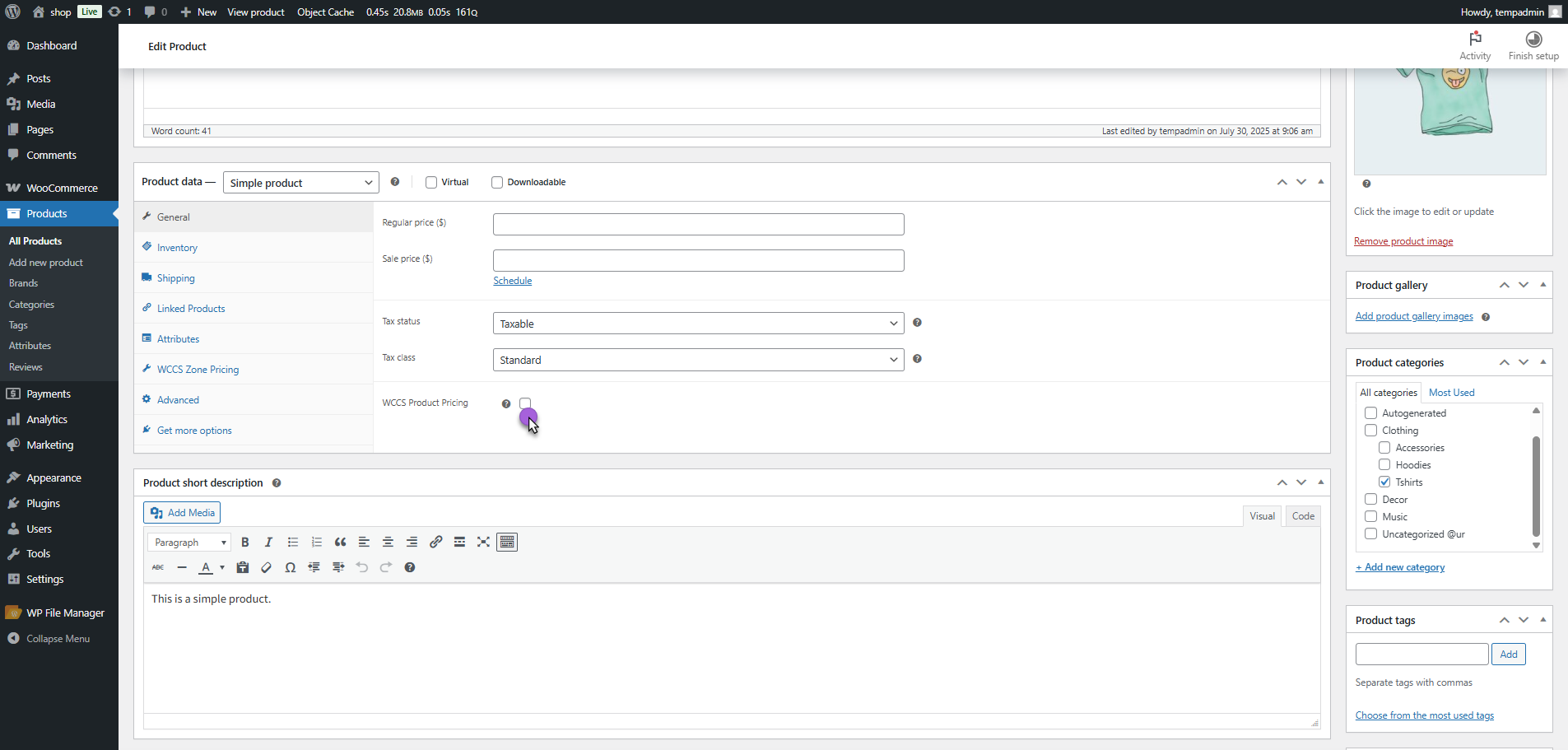Uncheck the Tshirts category
Viewport: 1568px width, 750px height.
click(1384, 482)
